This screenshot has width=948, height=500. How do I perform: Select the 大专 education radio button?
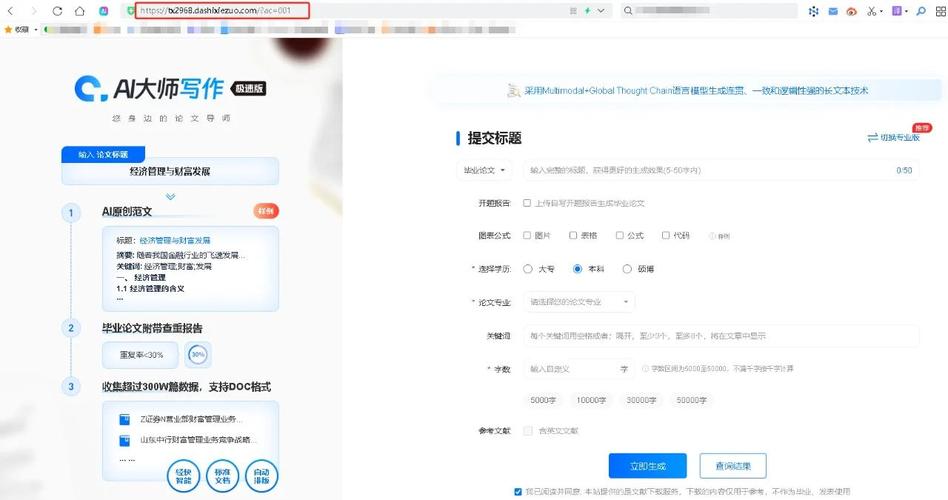tap(528, 269)
